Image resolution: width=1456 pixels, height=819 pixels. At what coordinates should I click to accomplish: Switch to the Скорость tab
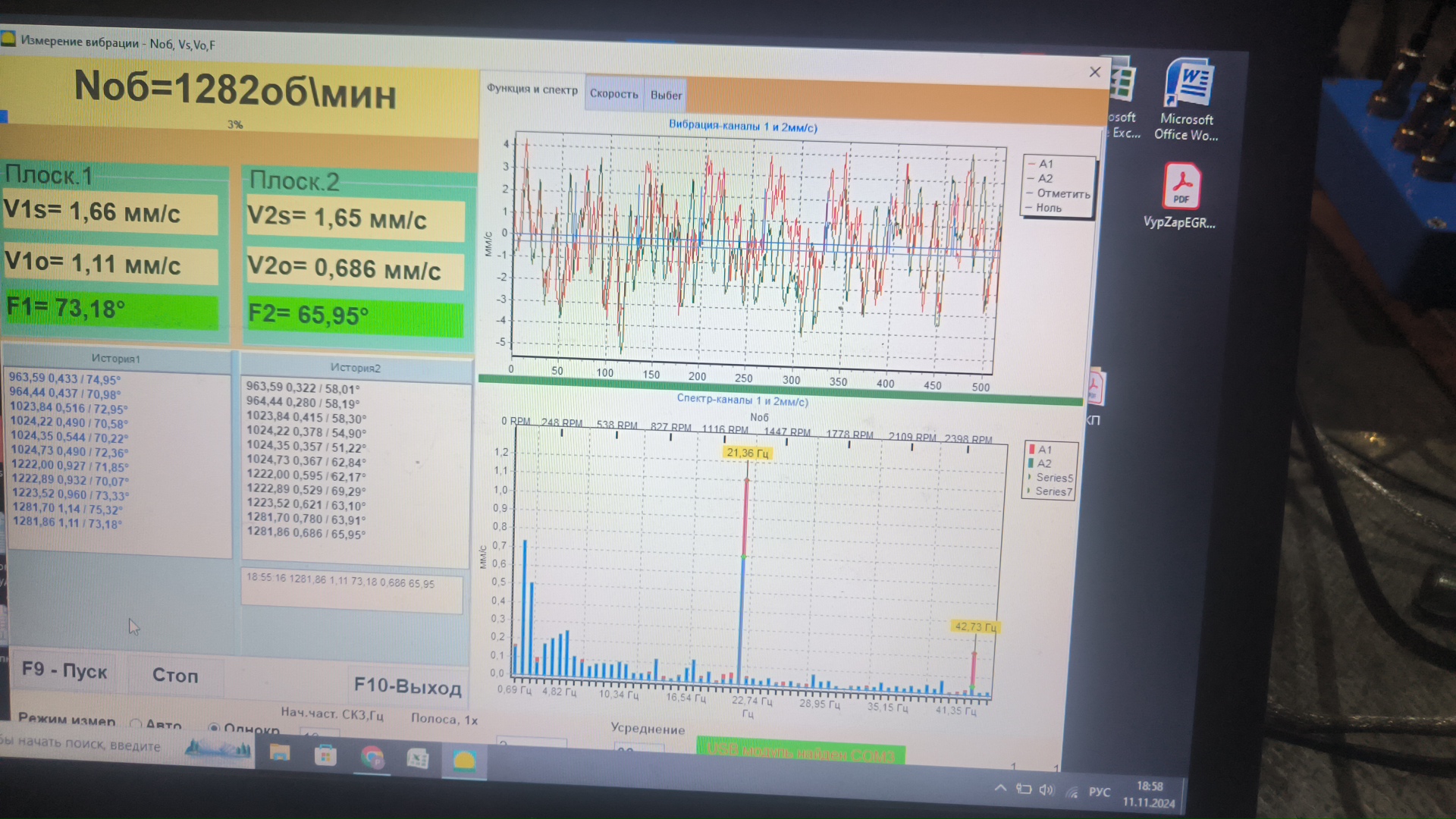[614, 94]
